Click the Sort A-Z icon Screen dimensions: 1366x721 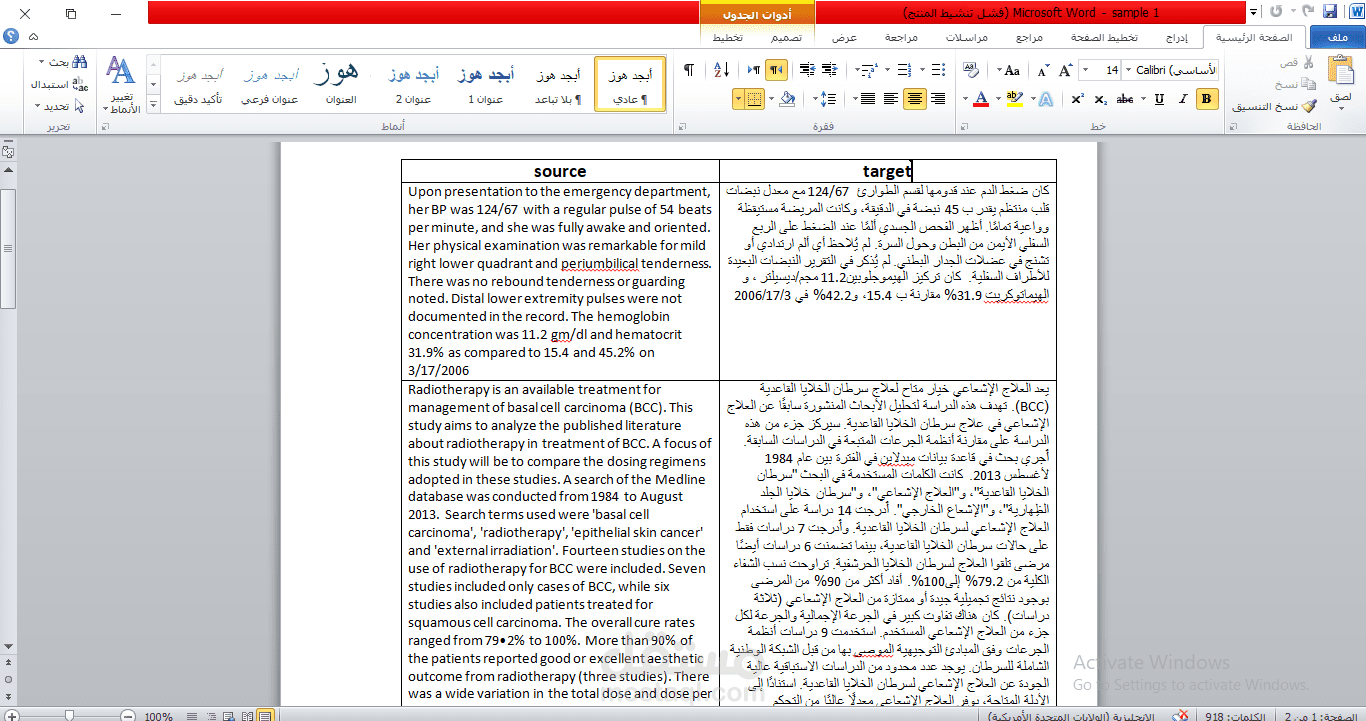pos(722,70)
